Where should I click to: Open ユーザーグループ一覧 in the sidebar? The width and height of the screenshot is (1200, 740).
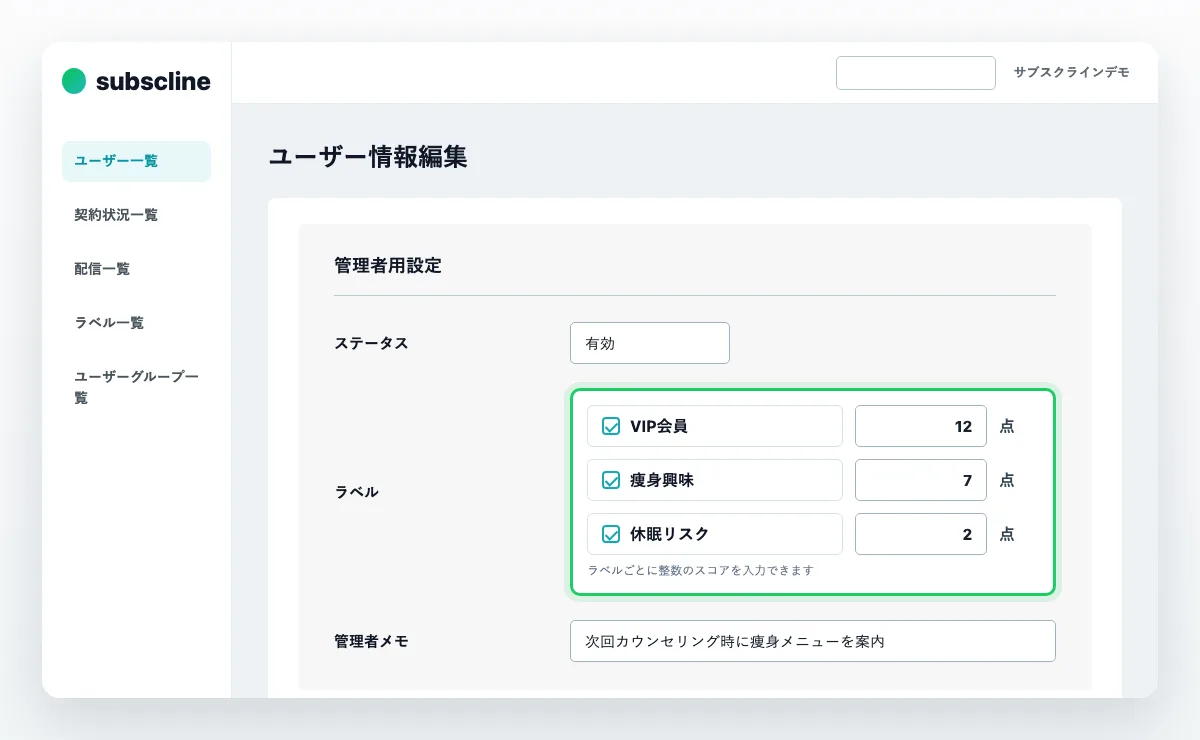(137, 387)
